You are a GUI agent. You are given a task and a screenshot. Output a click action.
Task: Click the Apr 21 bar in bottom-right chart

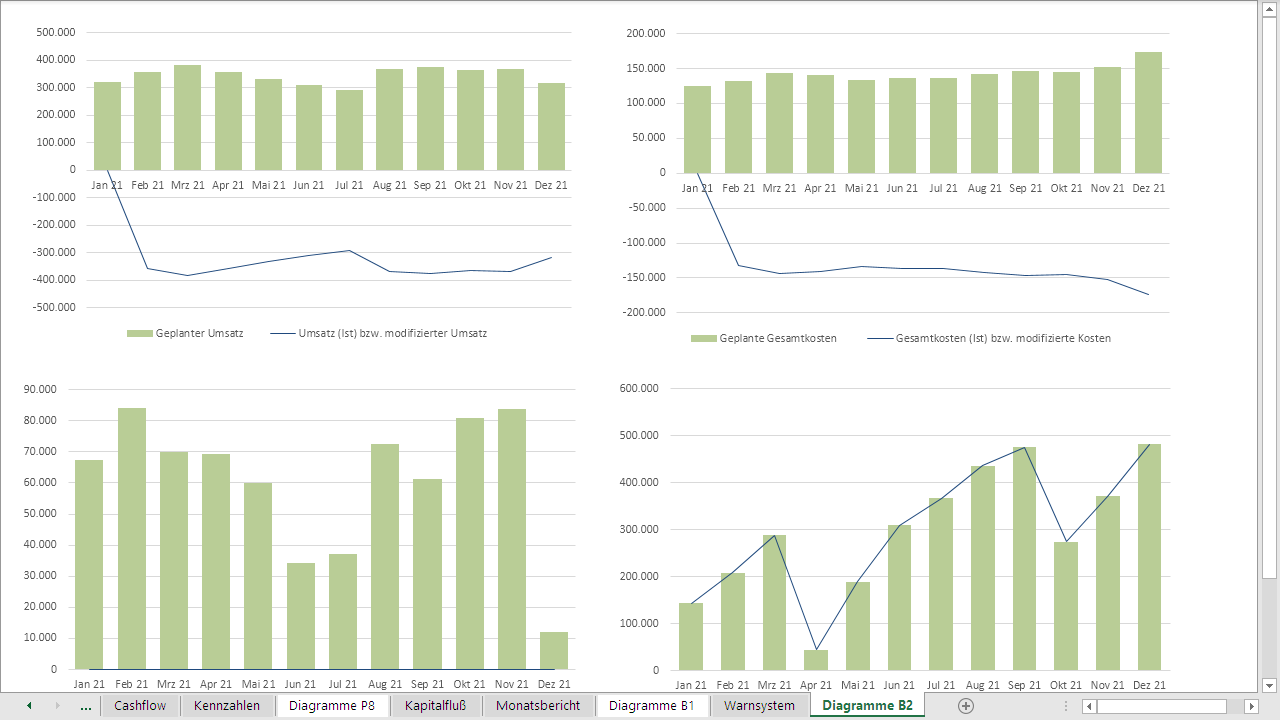click(x=816, y=660)
